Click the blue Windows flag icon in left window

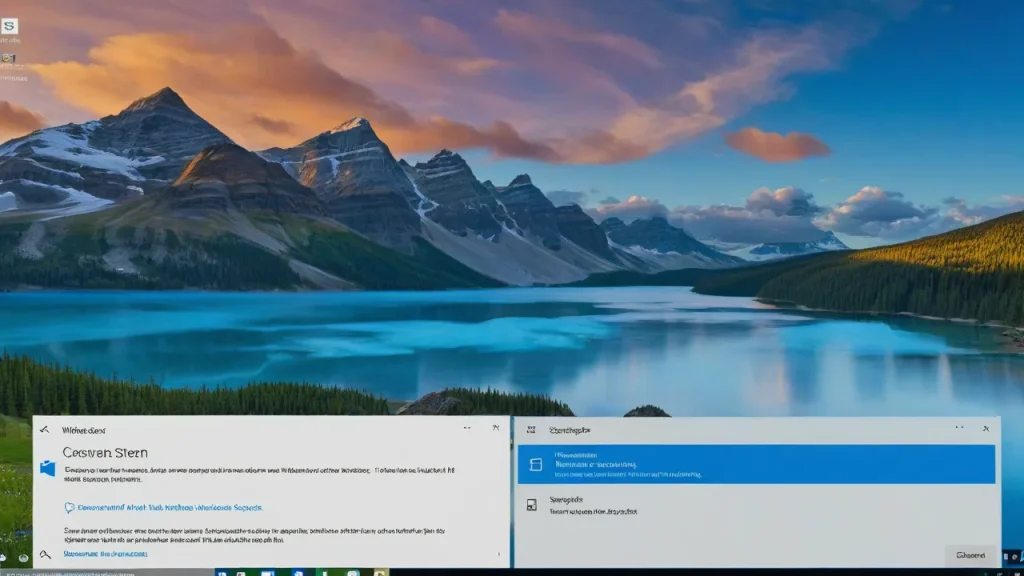click(48, 468)
